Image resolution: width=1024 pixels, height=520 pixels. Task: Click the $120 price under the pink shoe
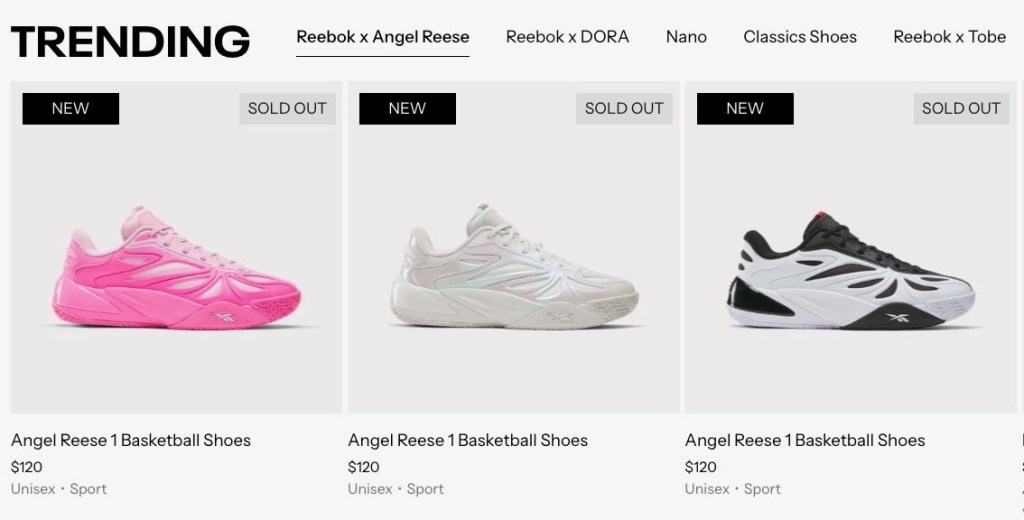click(x=27, y=466)
